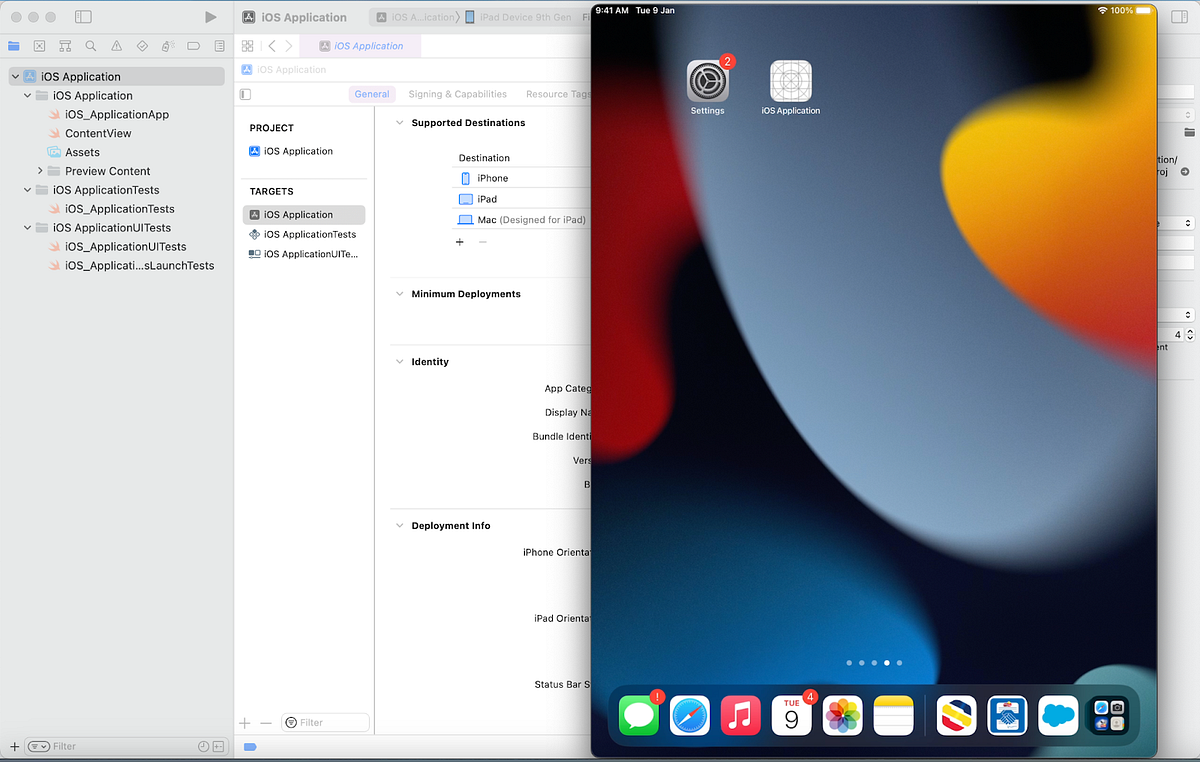Collapse the Supported Destinations section
Image resolution: width=1200 pixels, height=762 pixels.
[x=399, y=122]
